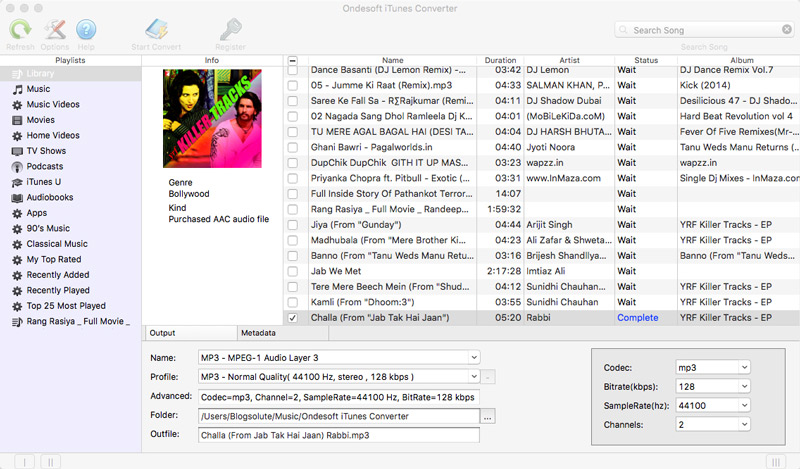Uncheck the Challa song checkbox
Screen dimensions: 800x469
coord(293,318)
